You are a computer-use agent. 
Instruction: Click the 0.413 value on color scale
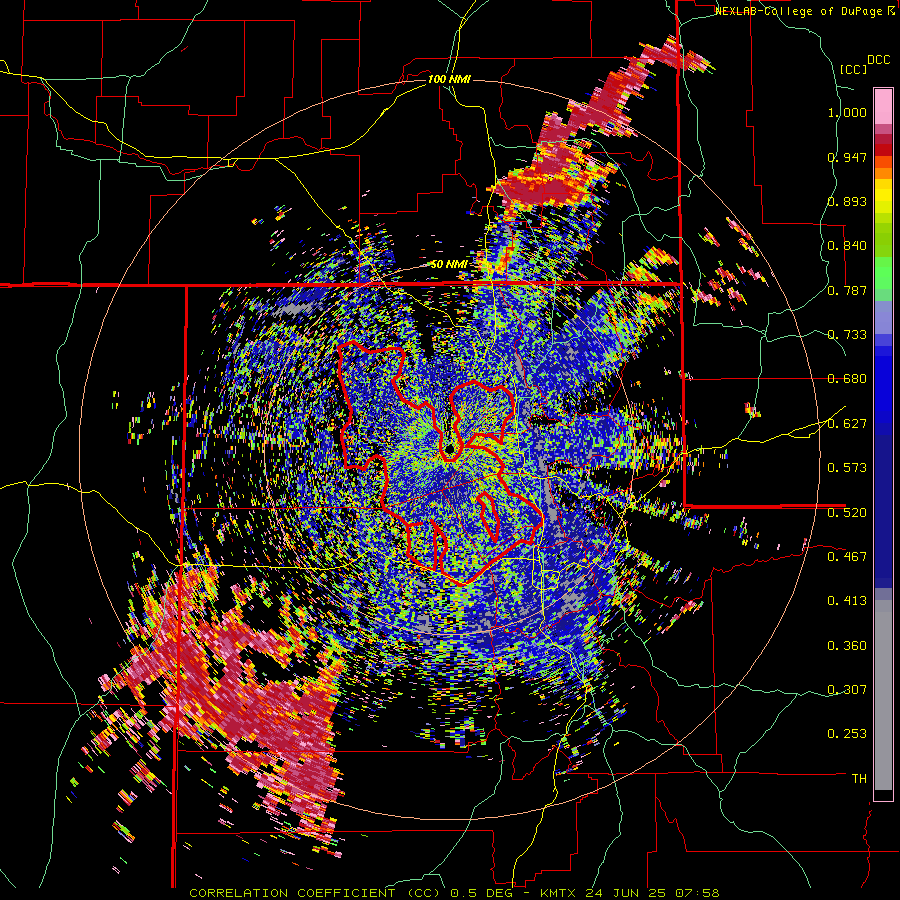point(847,601)
